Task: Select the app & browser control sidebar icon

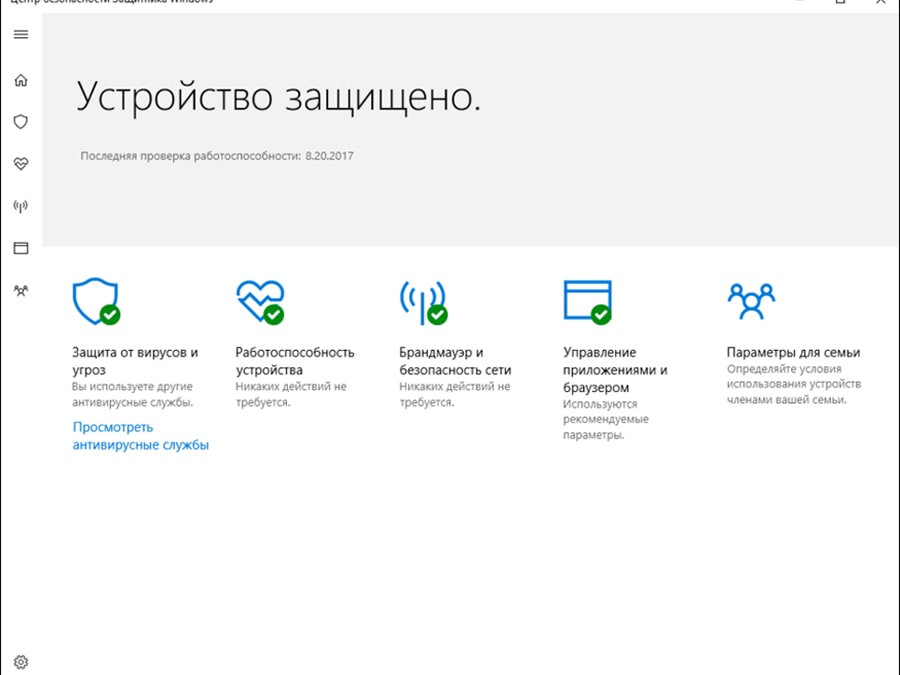Action: point(20,247)
